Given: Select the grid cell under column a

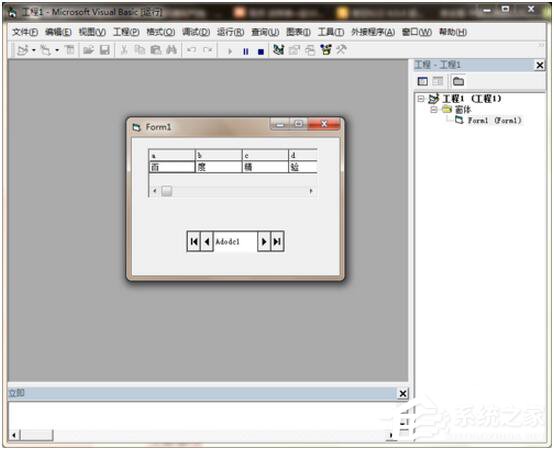Looking at the screenshot, I should (x=172, y=167).
